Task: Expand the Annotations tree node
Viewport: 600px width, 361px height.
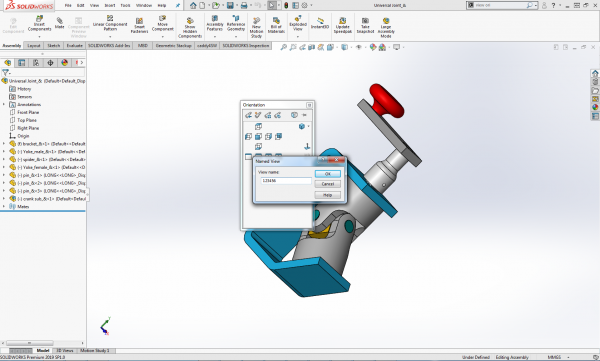Action: pyautogui.click(x=4, y=104)
